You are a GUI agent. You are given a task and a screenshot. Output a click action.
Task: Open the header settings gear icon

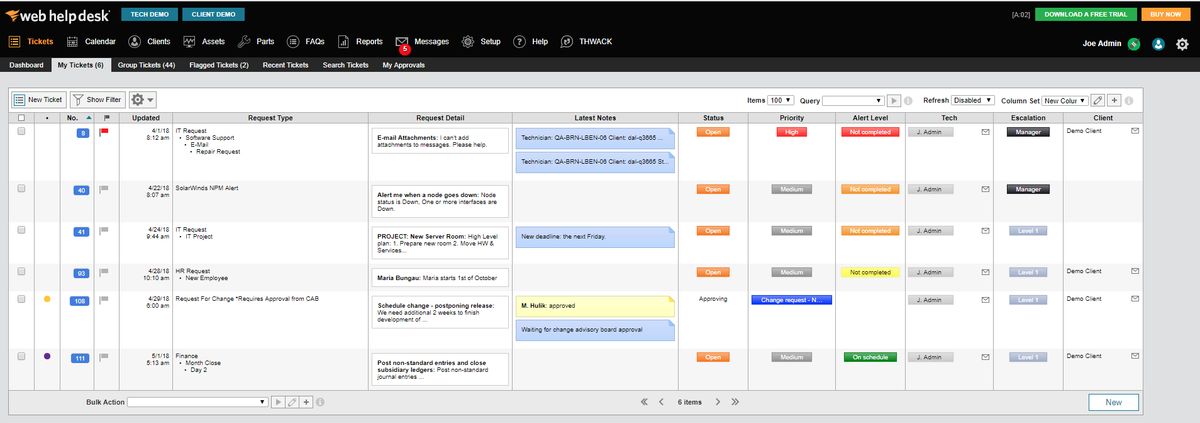pos(1182,44)
